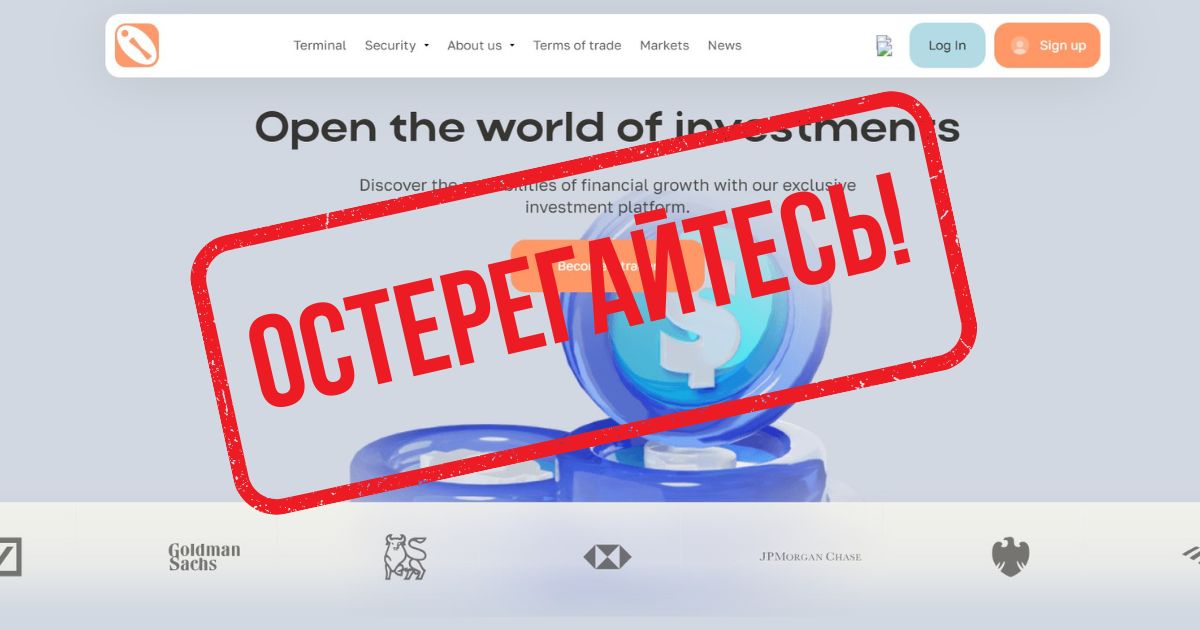
Task: Click the Barclays eagle logo
Action: tap(1011, 557)
